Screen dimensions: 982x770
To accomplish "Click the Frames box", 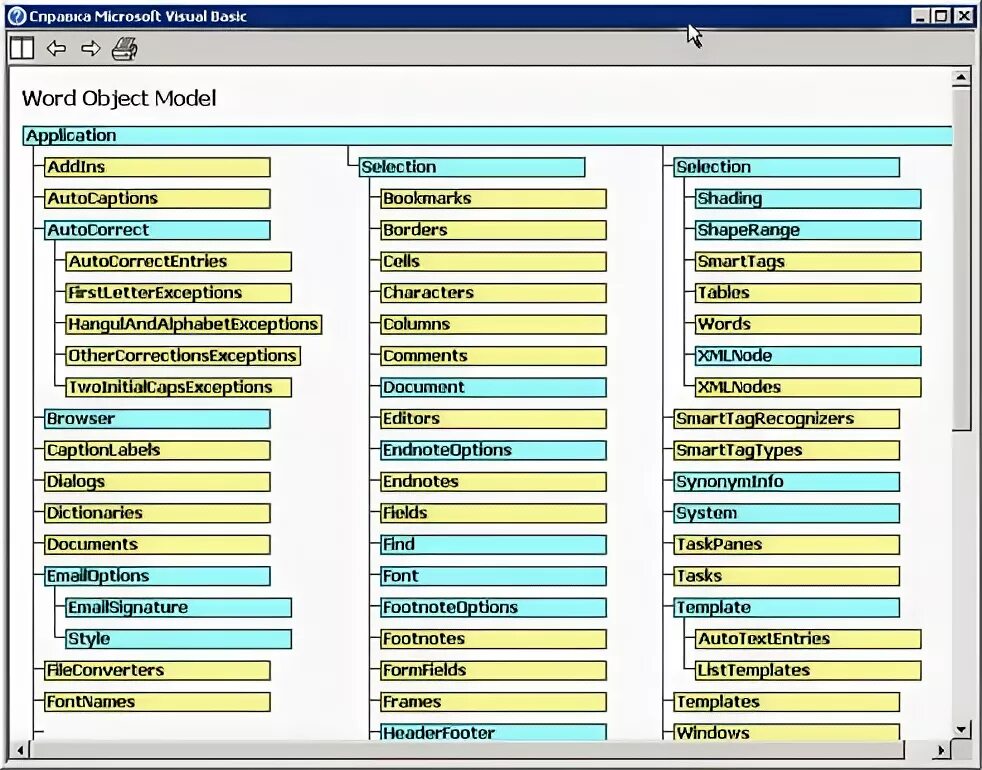I will point(494,702).
